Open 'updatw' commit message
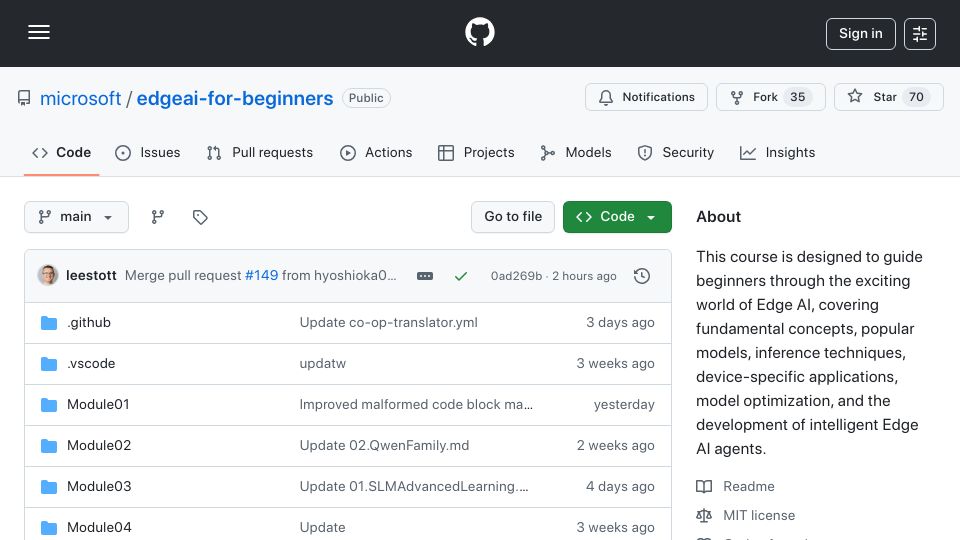960x540 pixels. (x=323, y=364)
